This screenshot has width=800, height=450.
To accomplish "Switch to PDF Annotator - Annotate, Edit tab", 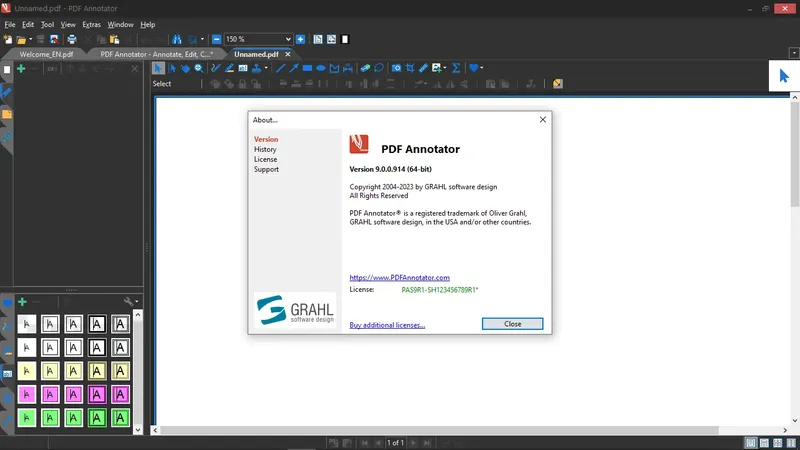I will click(156, 54).
